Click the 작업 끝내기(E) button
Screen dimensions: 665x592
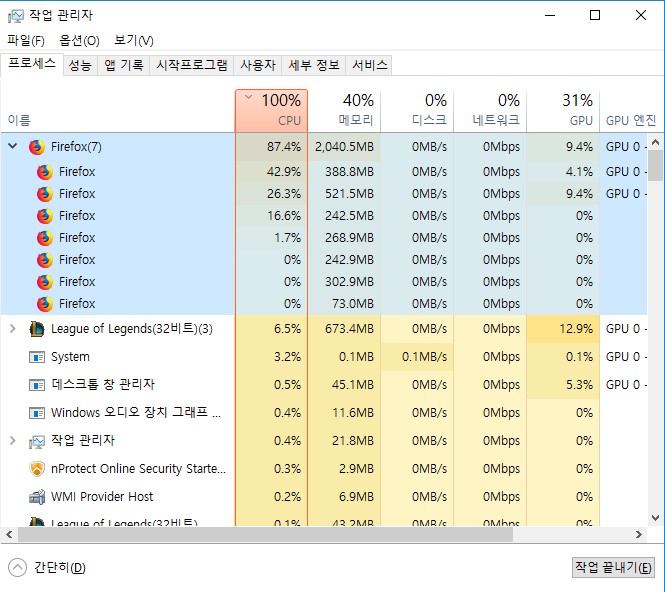pos(613,567)
